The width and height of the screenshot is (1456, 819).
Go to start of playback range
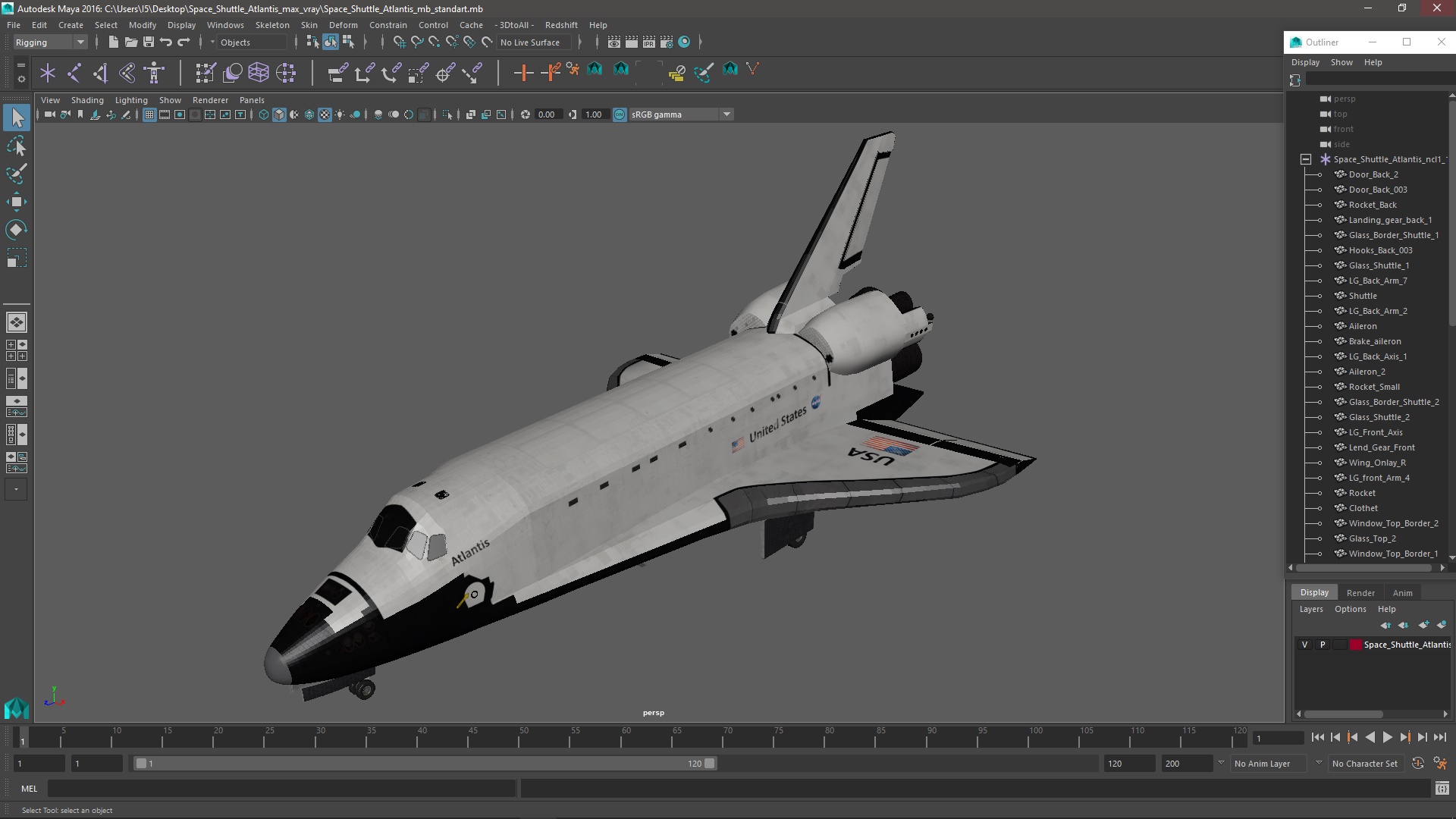(1317, 737)
